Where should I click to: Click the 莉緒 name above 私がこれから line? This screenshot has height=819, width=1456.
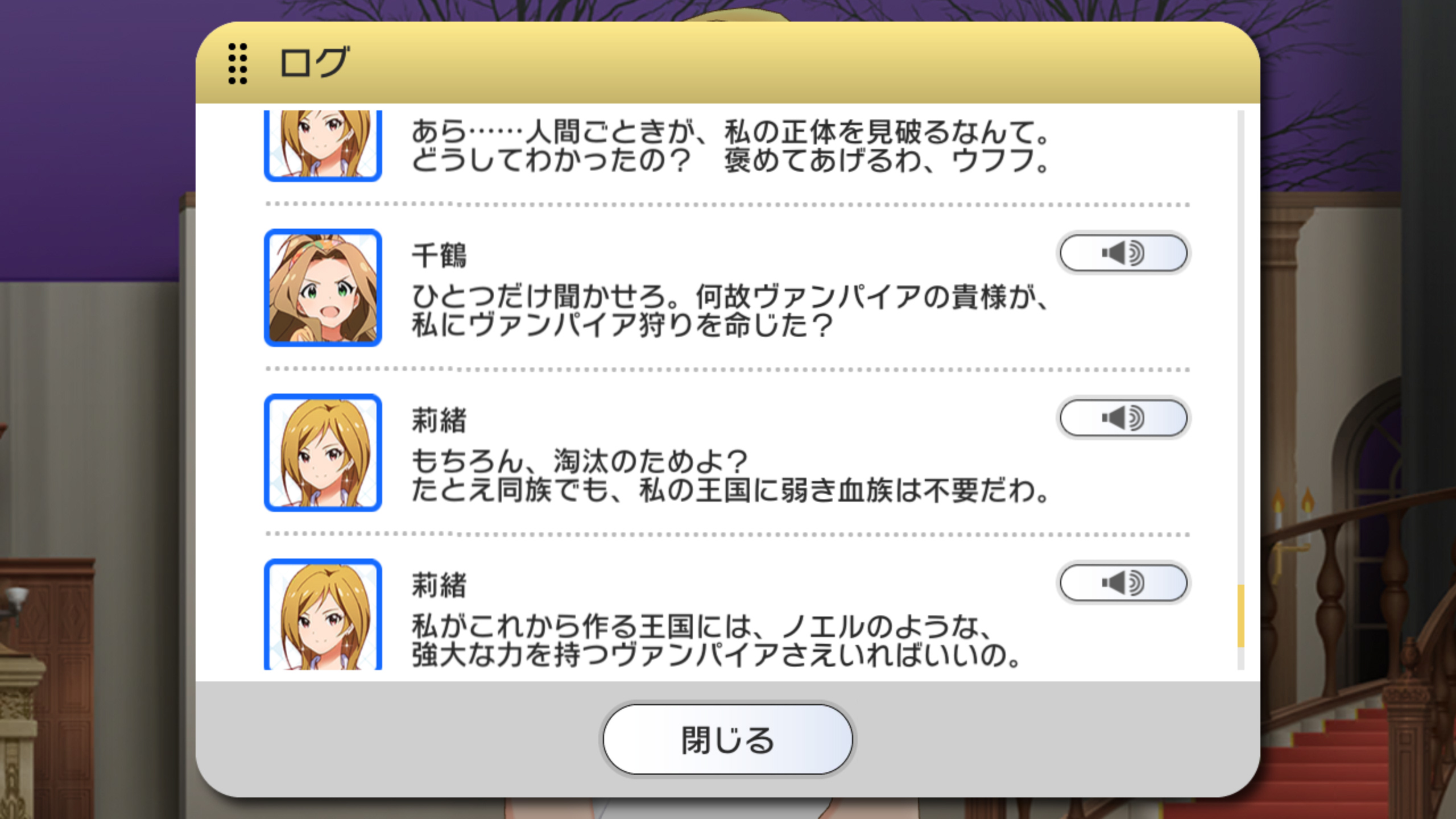[x=439, y=585]
